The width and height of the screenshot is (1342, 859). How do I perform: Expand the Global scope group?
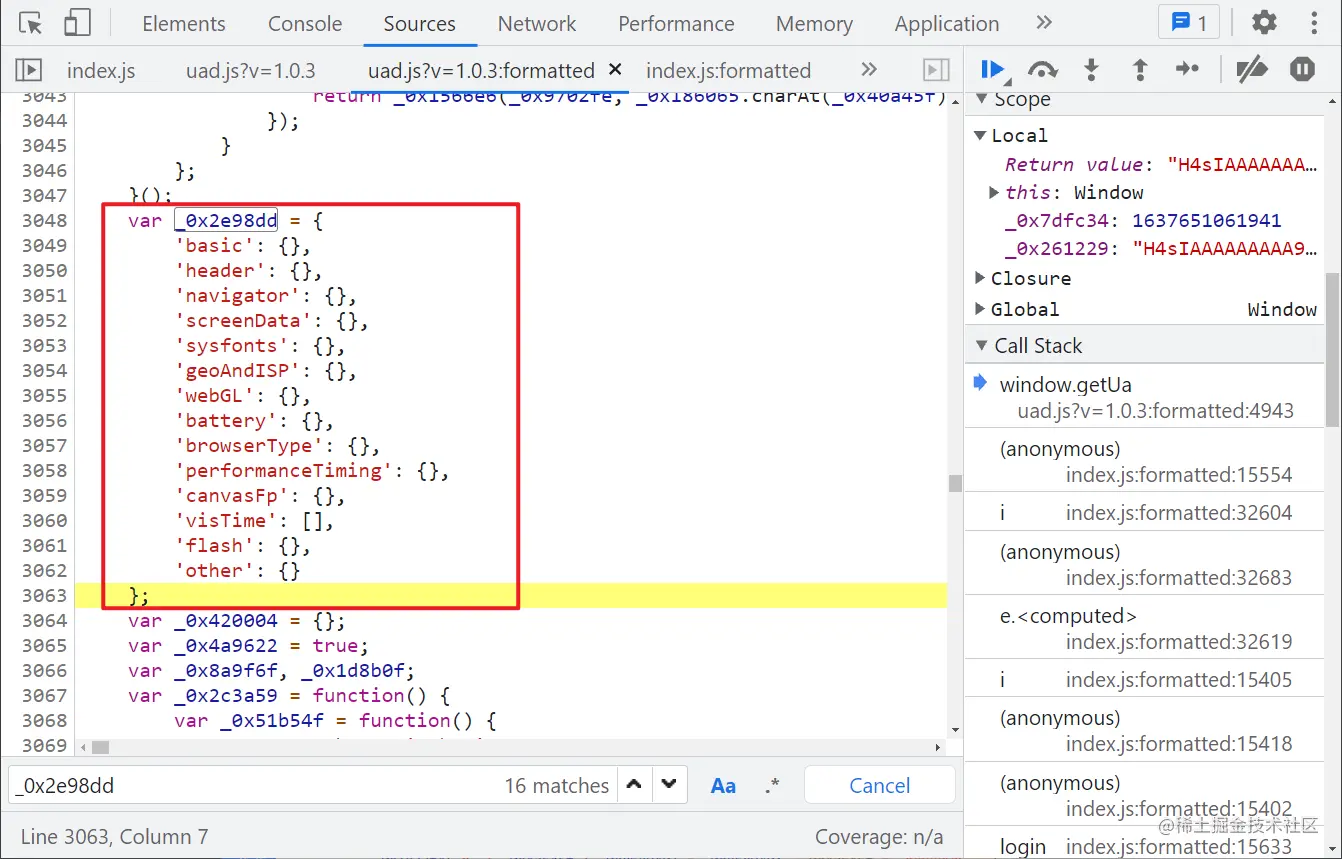tap(981, 309)
